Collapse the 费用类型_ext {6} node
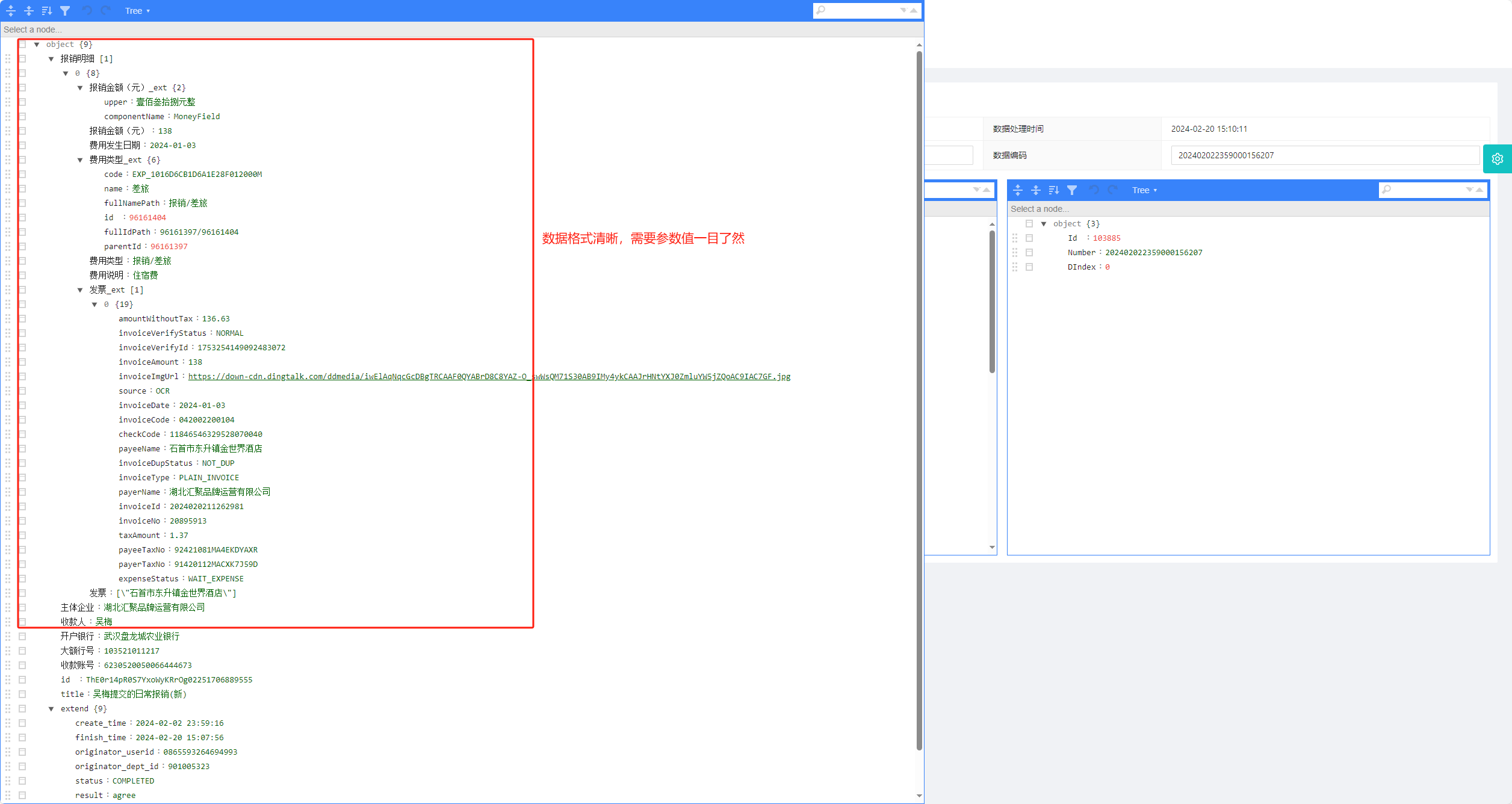This screenshot has height=804, width=1512. [x=80, y=160]
